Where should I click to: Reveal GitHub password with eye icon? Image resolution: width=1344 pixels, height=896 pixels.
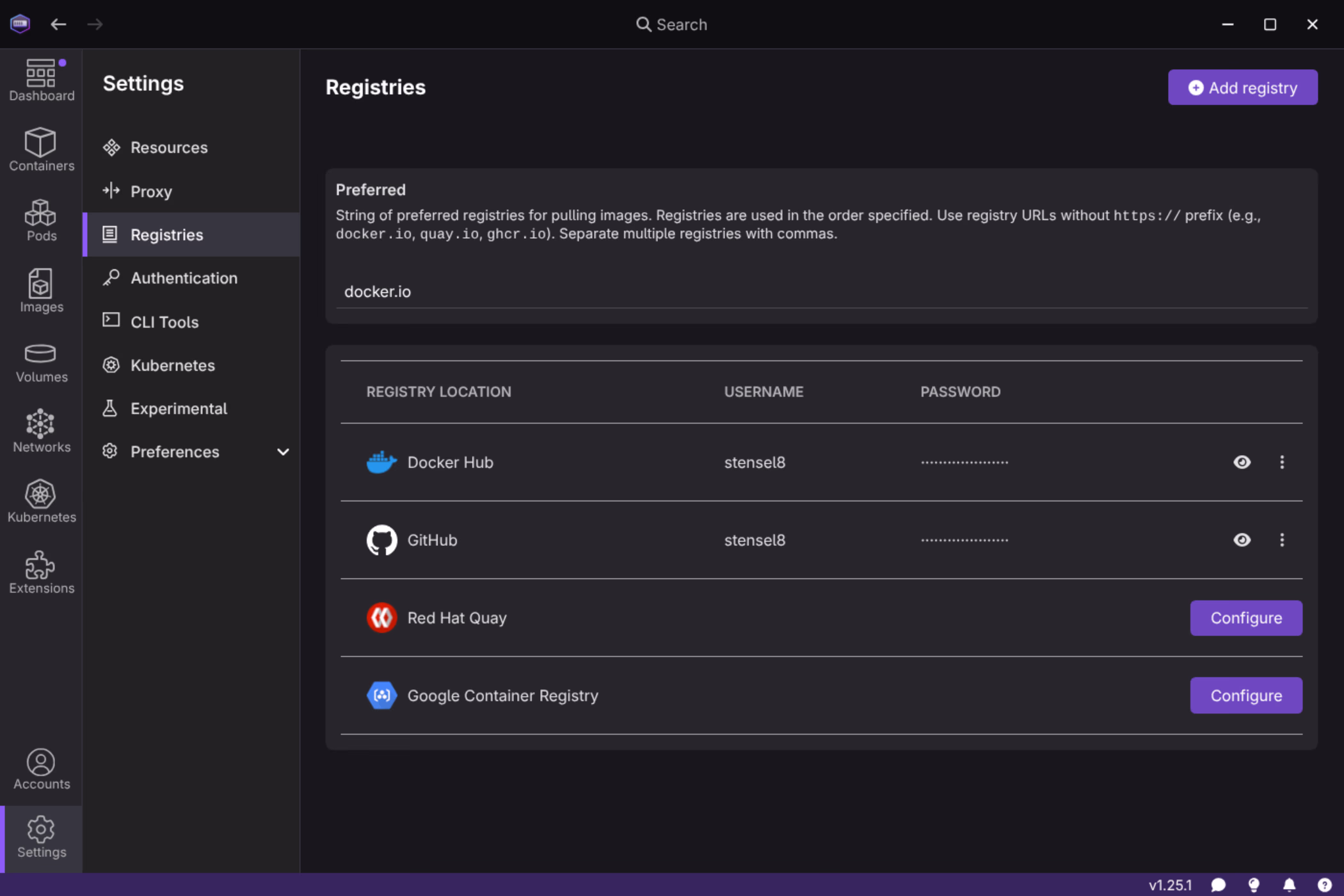(1242, 540)
